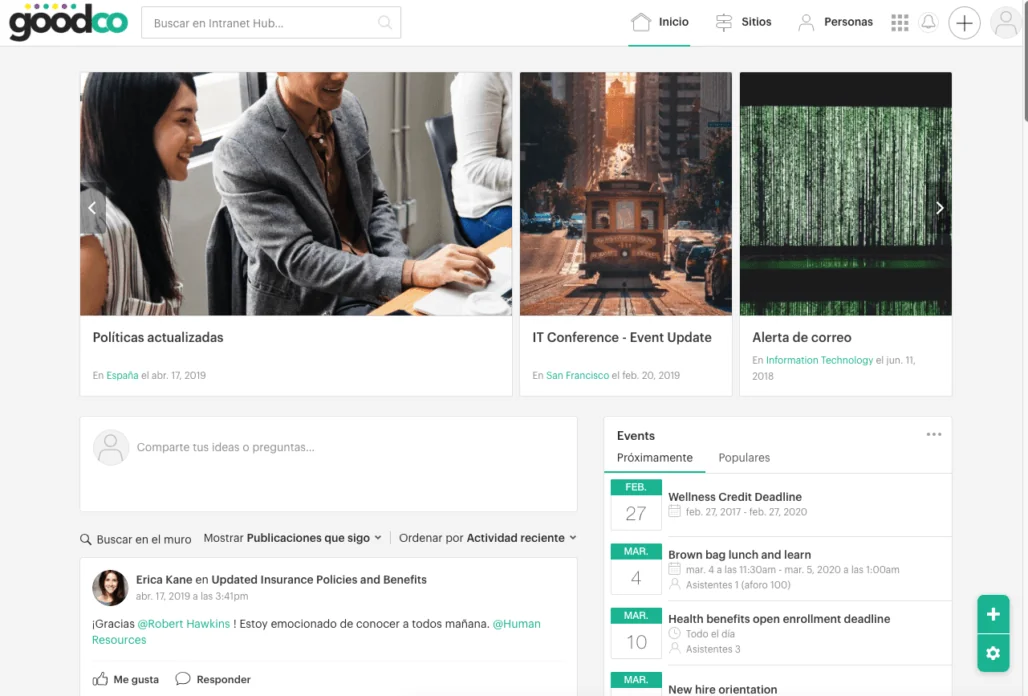Open the cable car IT Conference image
The width and height of the screenshot is (1028, 696).
625,194
